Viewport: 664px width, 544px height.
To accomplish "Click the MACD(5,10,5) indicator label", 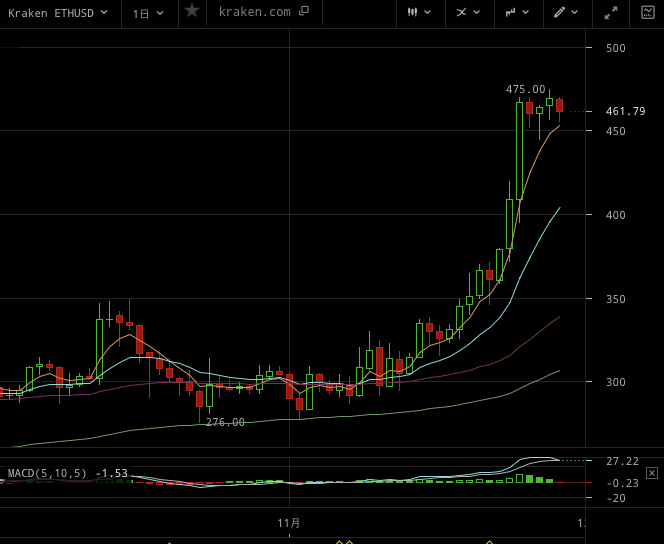I will (47, 473).
